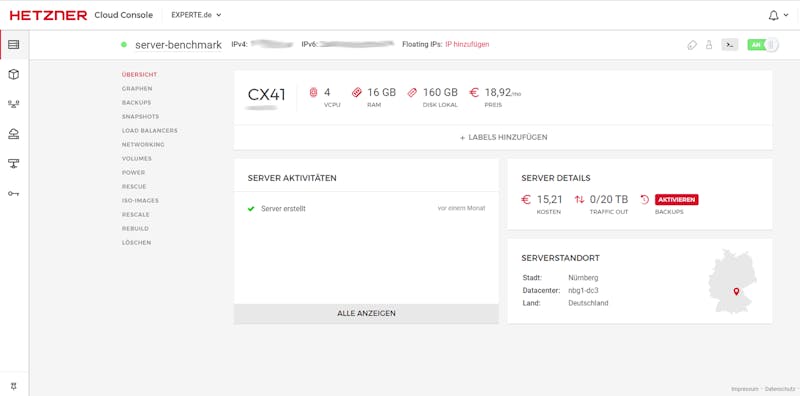Click Labels hinzufügen button
The height and width of the screenshot is (396, 800).
503,137
